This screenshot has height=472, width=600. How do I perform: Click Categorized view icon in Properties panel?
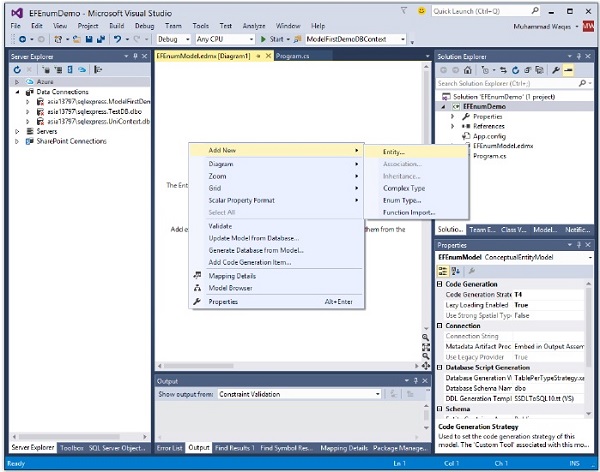tap(443, 271)
